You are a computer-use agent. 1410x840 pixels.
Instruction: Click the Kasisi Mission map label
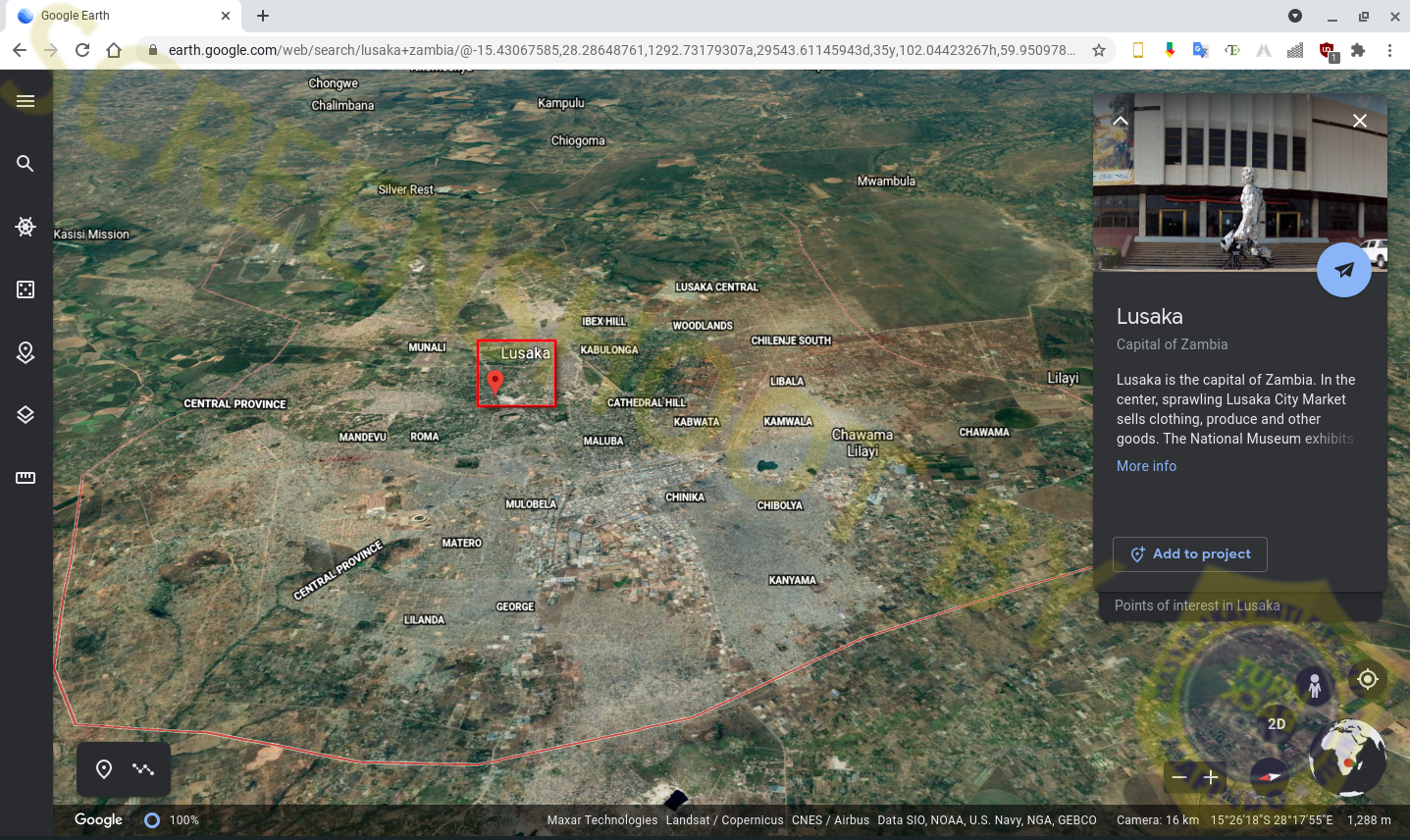pos(91,235)
